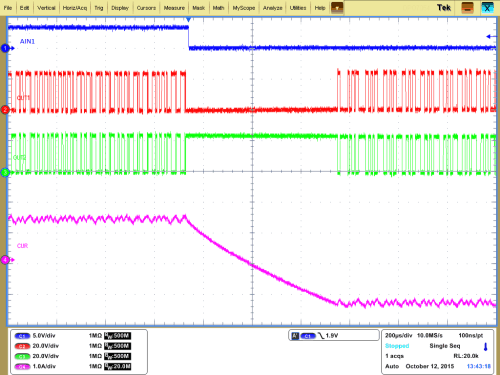Click the blue C1 channel badge

(x=22, y=336)
